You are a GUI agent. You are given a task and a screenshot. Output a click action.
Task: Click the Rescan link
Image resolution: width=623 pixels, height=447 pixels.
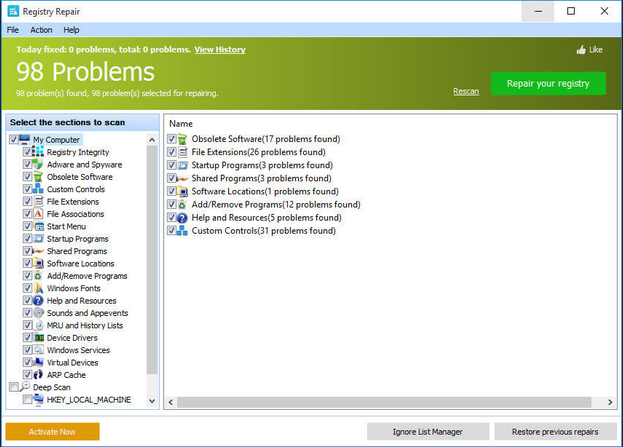466,91
